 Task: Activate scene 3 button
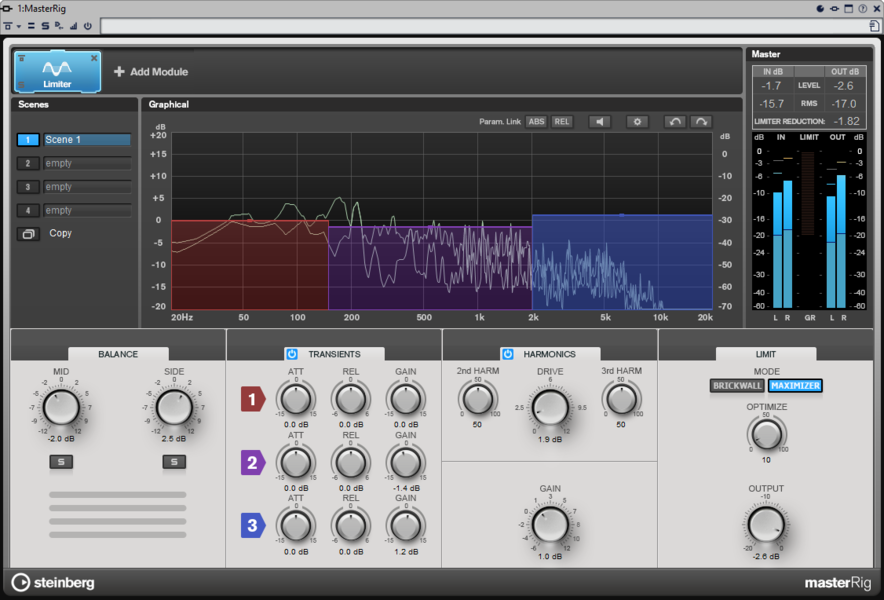point(28,187)
